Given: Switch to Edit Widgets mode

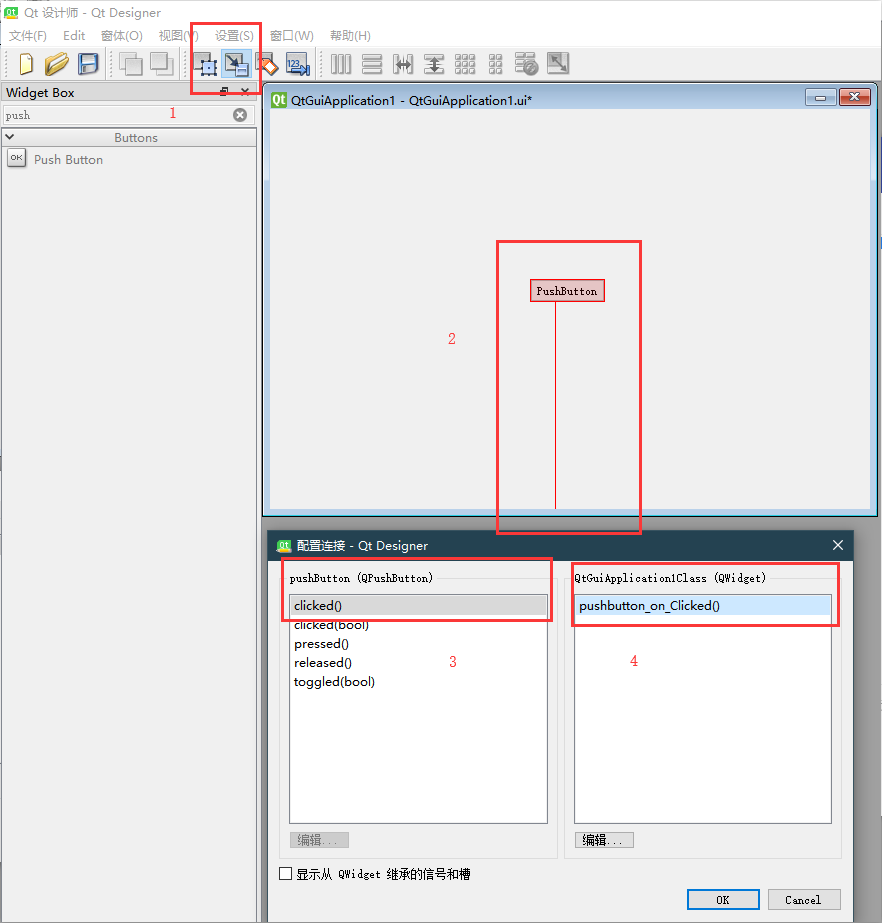Looking at the screenshot, I should pos(206,63).
